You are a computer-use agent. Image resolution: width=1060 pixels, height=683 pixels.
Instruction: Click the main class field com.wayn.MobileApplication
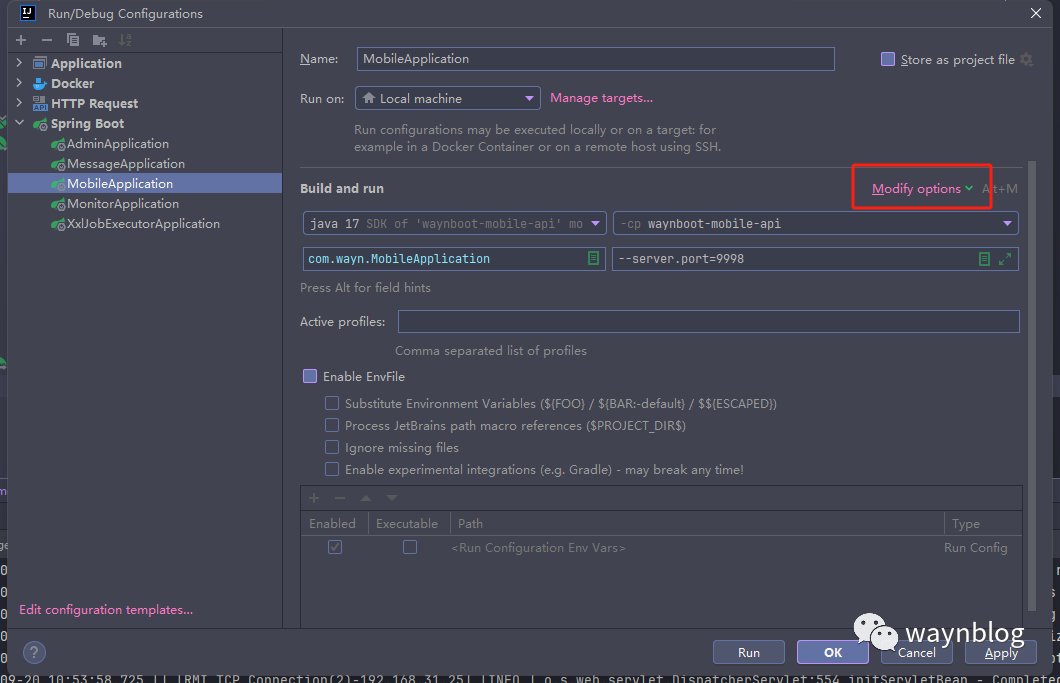click(x=454, y=258)
